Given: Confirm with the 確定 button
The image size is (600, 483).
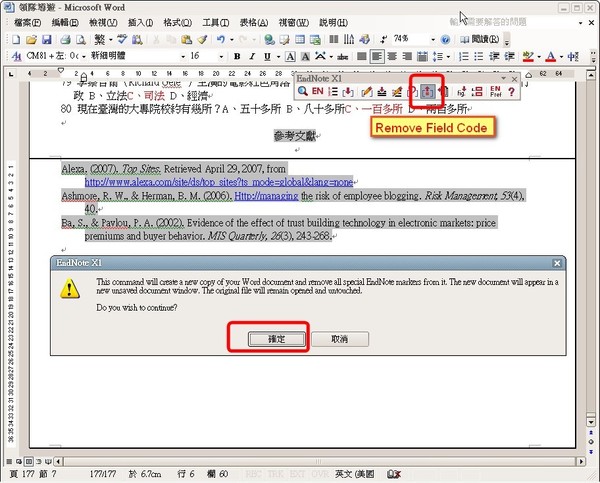Looking at the screenshot, I should [277, 339].
